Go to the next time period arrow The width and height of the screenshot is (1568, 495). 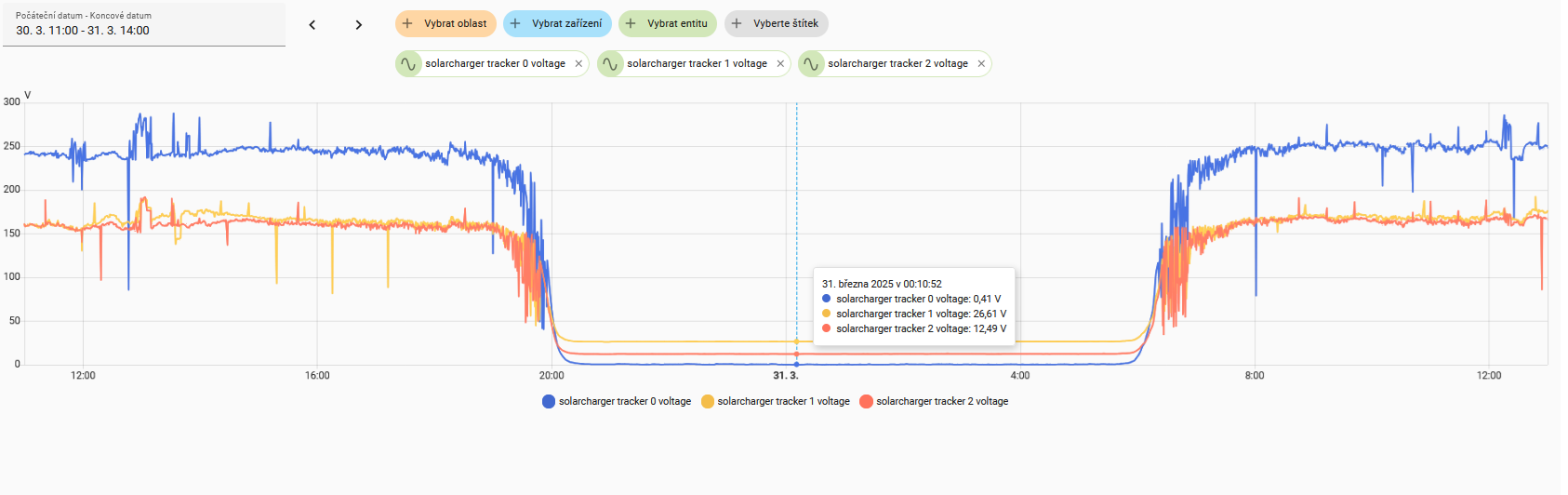point(359,25)
